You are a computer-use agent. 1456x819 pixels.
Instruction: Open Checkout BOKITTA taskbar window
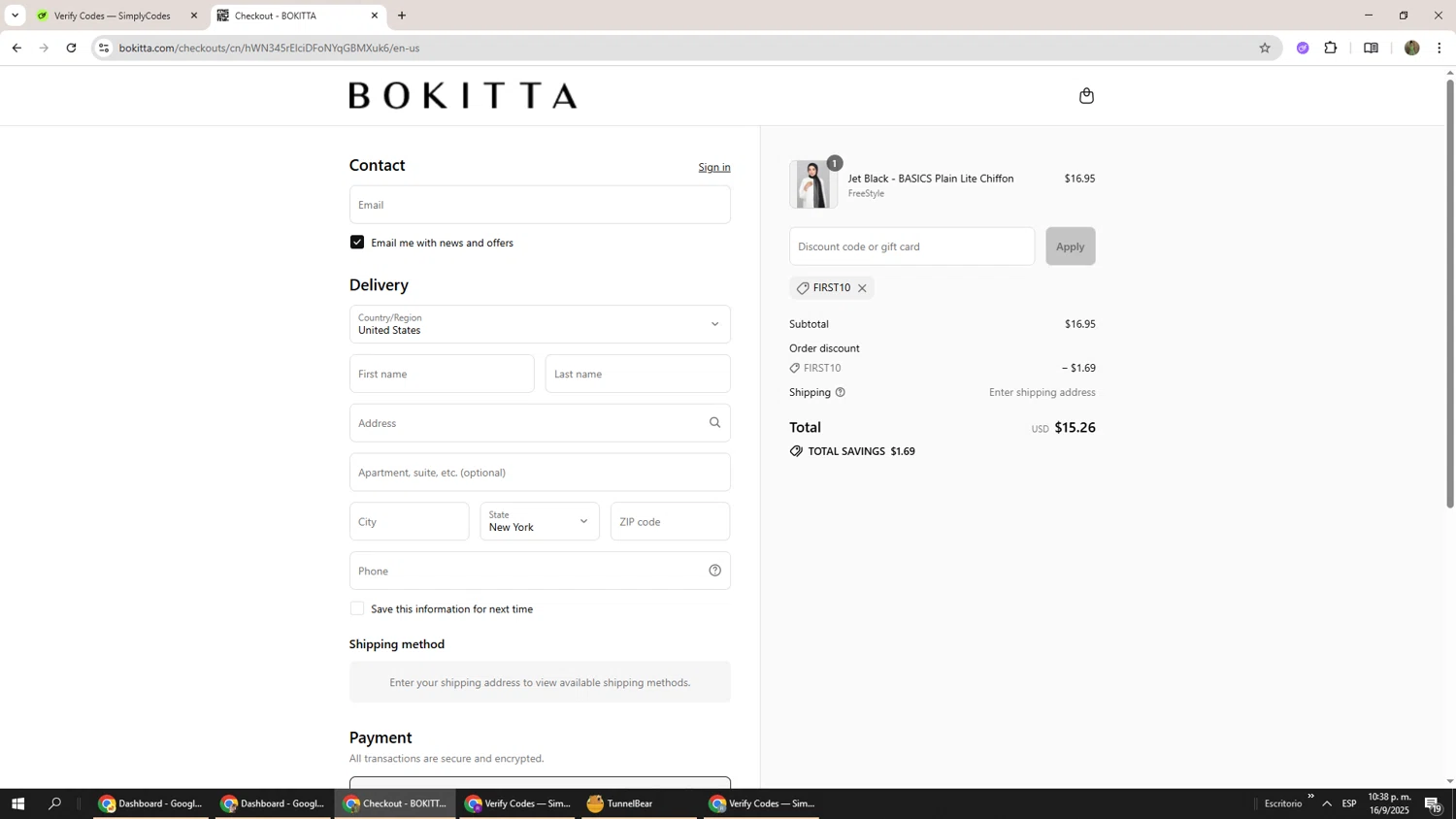click(396, 803)
